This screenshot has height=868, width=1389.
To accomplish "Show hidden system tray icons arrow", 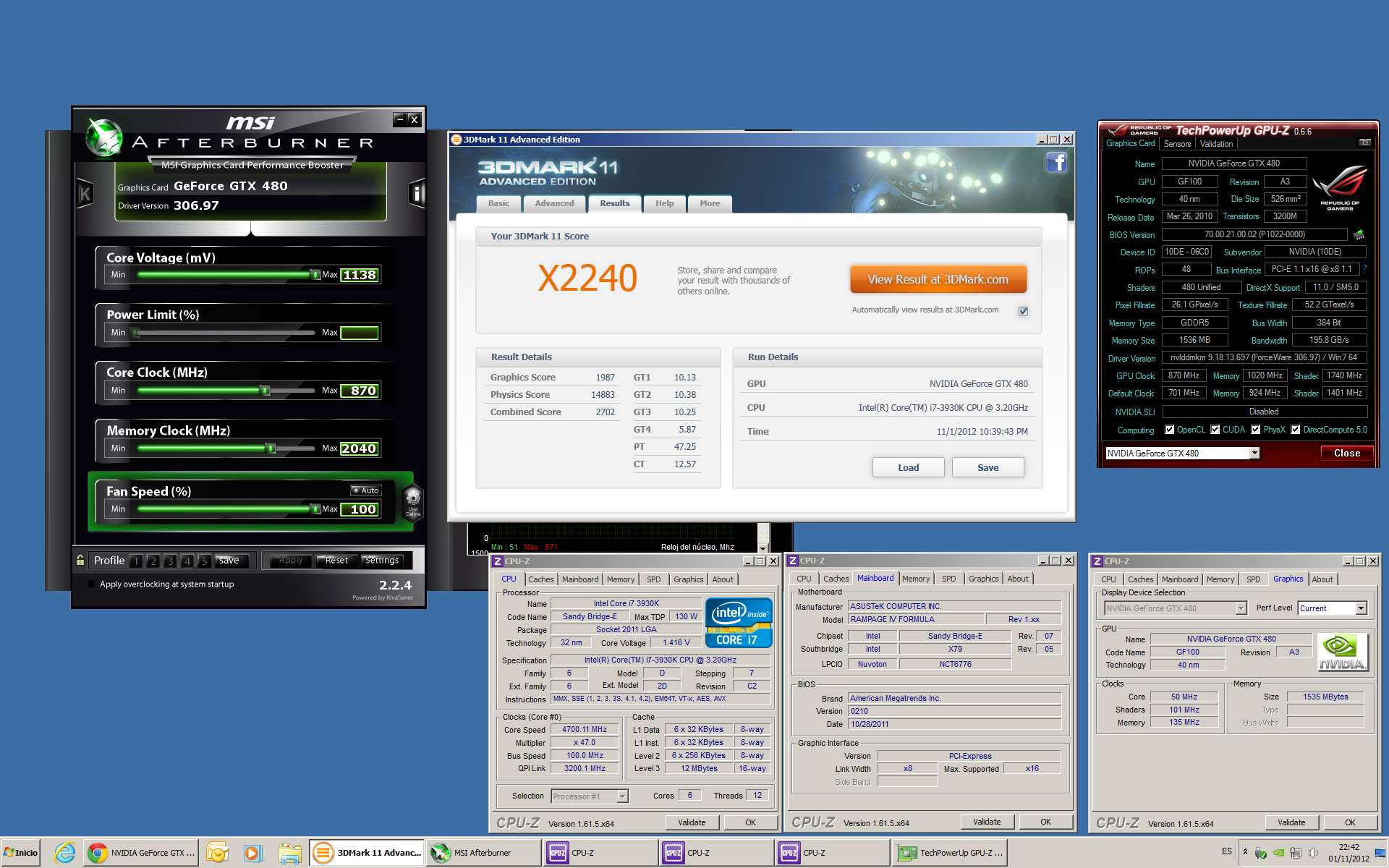I will [x=1245, y=852].
